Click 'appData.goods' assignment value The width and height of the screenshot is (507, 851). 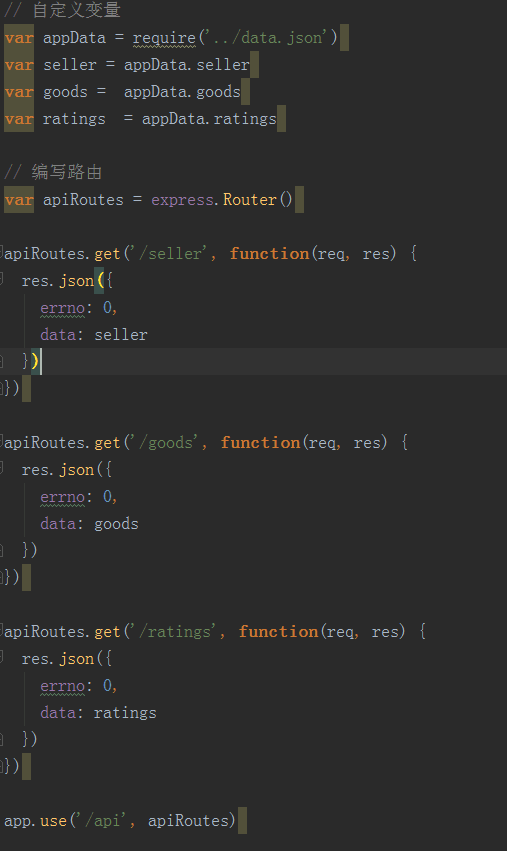(182, 92)
